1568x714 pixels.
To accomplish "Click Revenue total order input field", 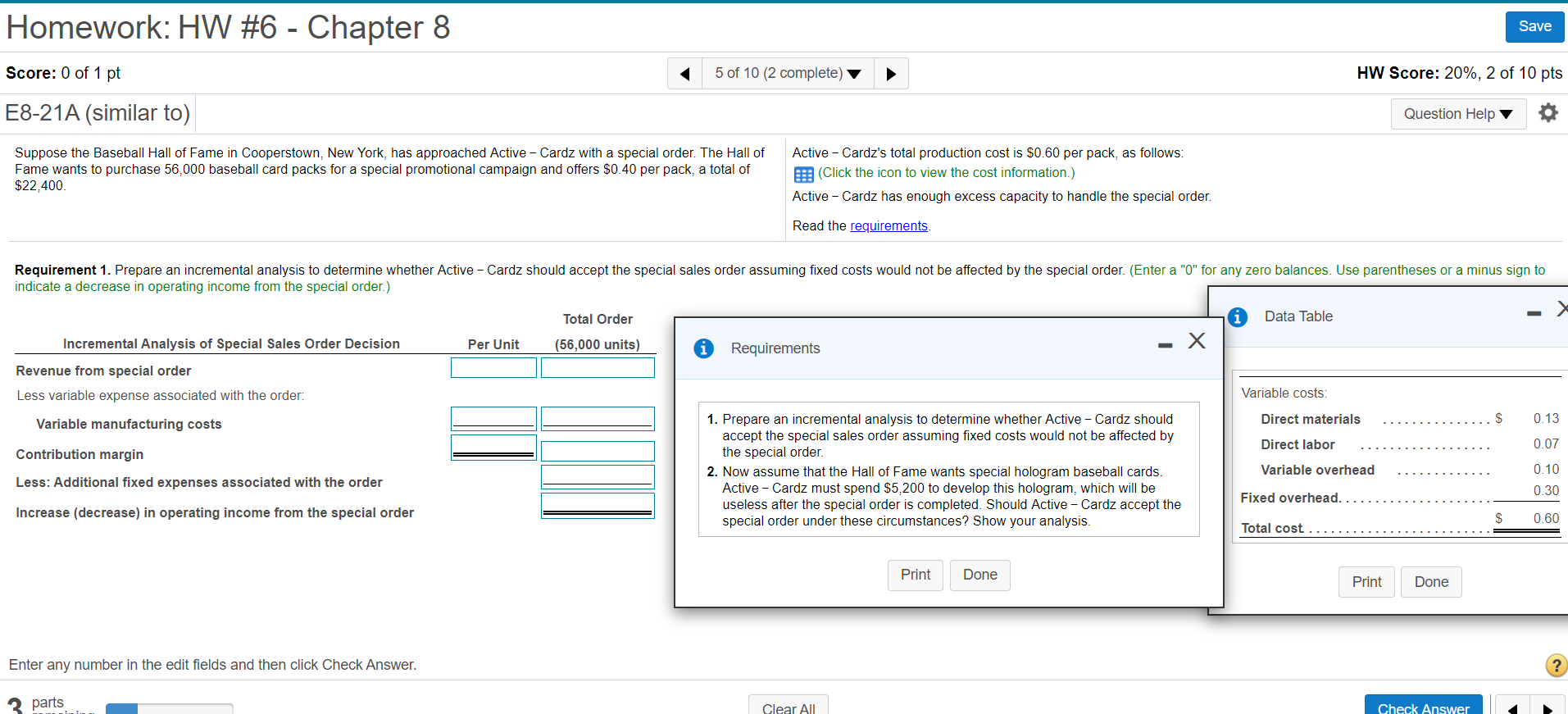I will click(598, 367).
